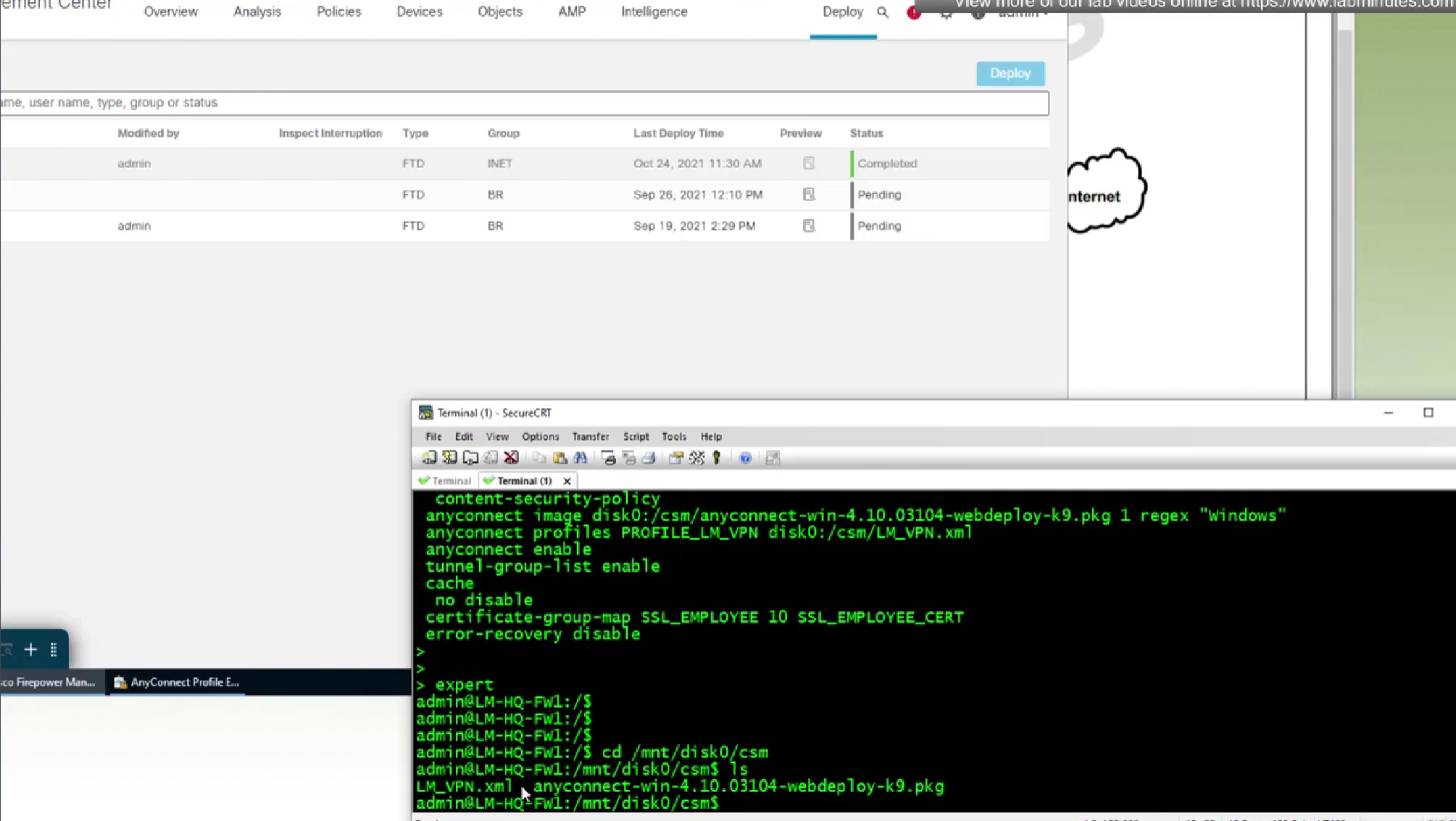Click the Paste clipboard toolbar icon
Screen dimensions: 1456x821
559,458
